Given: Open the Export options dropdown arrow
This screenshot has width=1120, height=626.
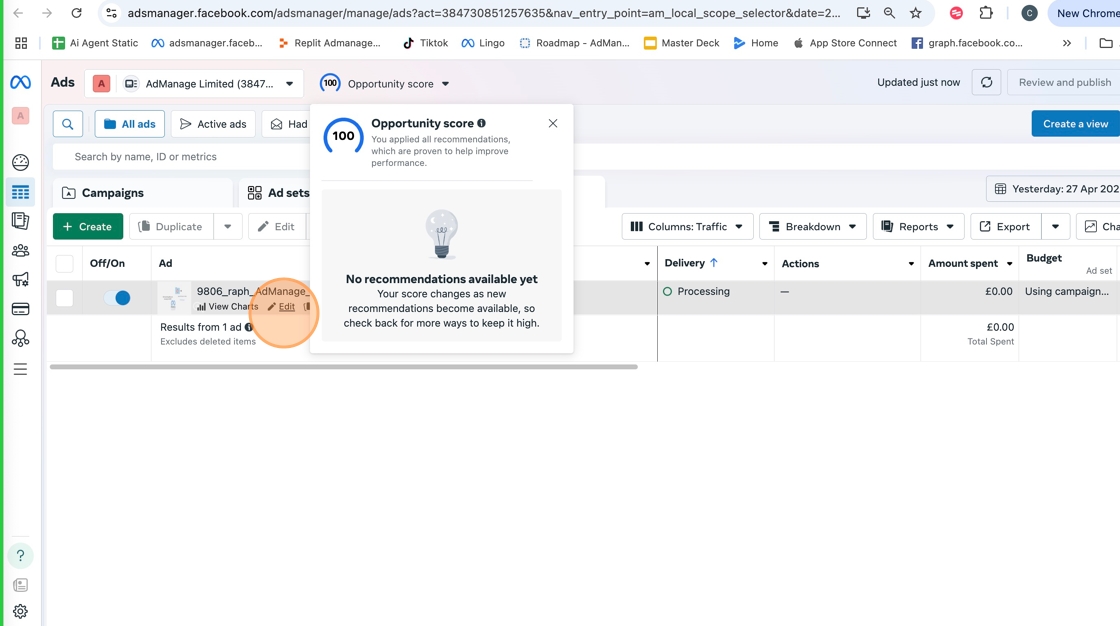Looking at the screenshot, I should [1055, 227].
